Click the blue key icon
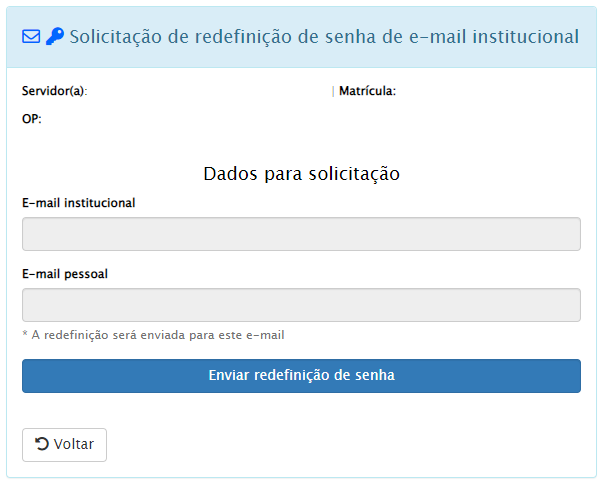Screen dimensions: 604x485 (x=55, y=37)
